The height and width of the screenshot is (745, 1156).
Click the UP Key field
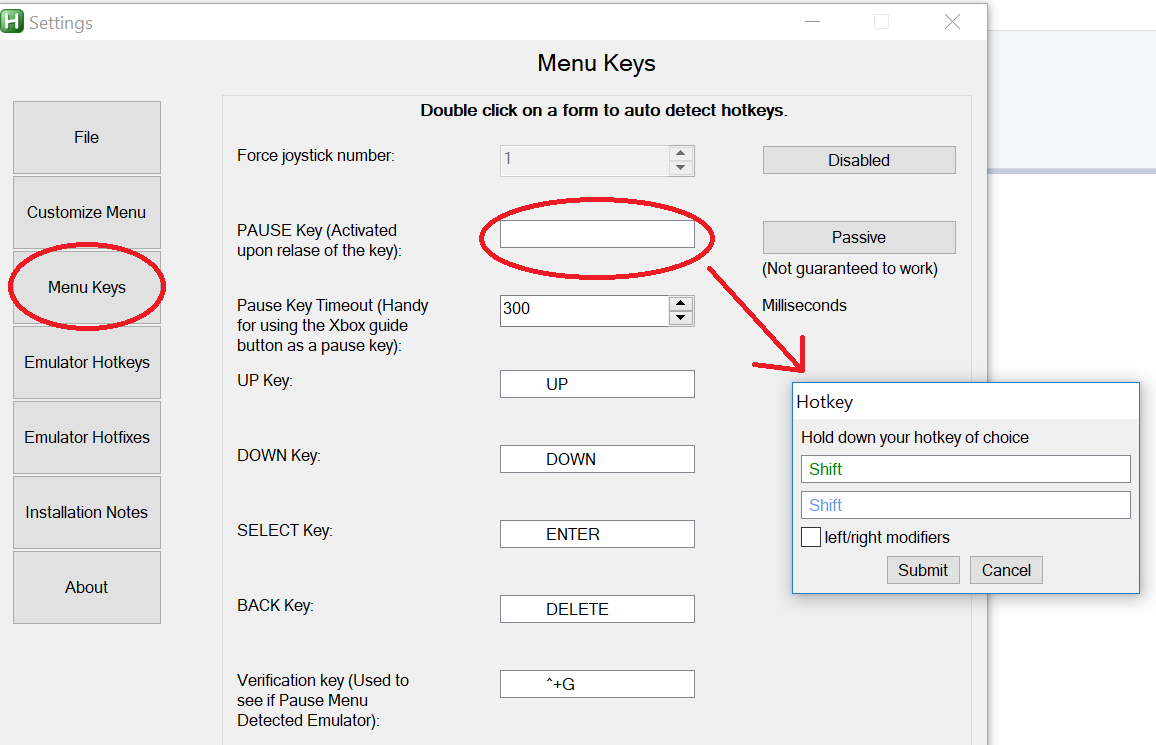(597, 384)
